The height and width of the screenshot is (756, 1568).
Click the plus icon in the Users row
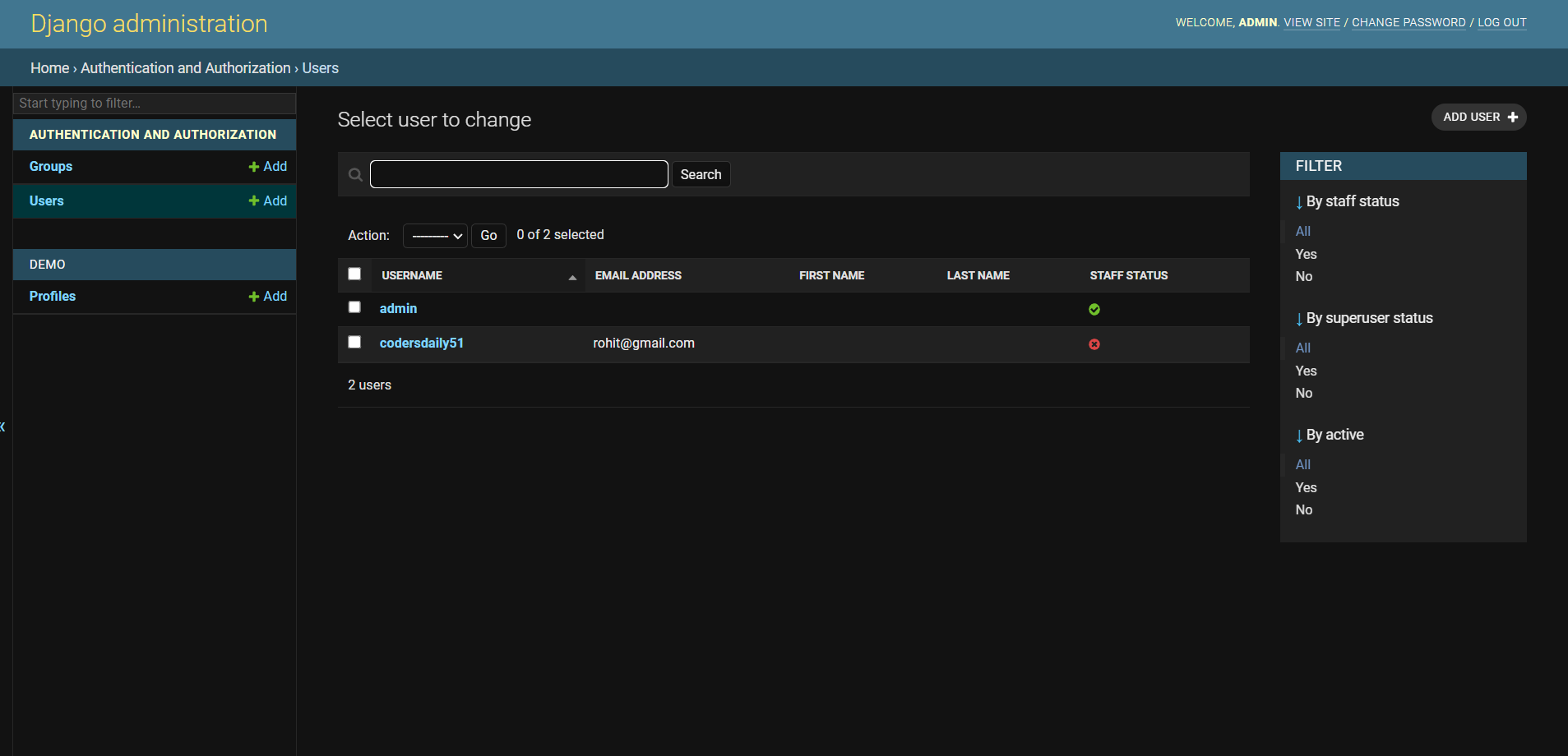coord(254,201)
